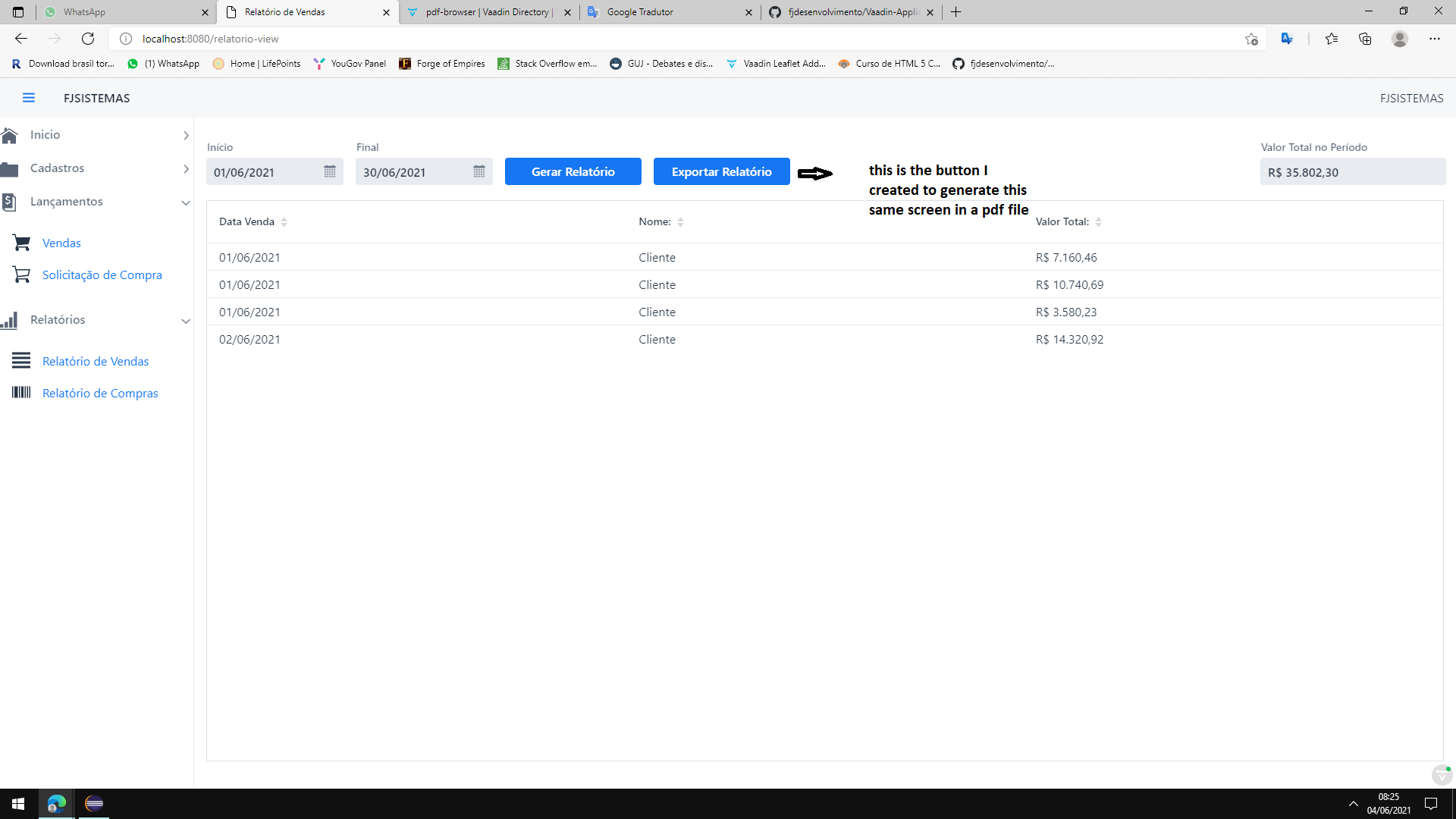Open Solicitação de Compra link
This screenshot has width=1456, height=819.
pyautogui.click(x=102, y=275)
